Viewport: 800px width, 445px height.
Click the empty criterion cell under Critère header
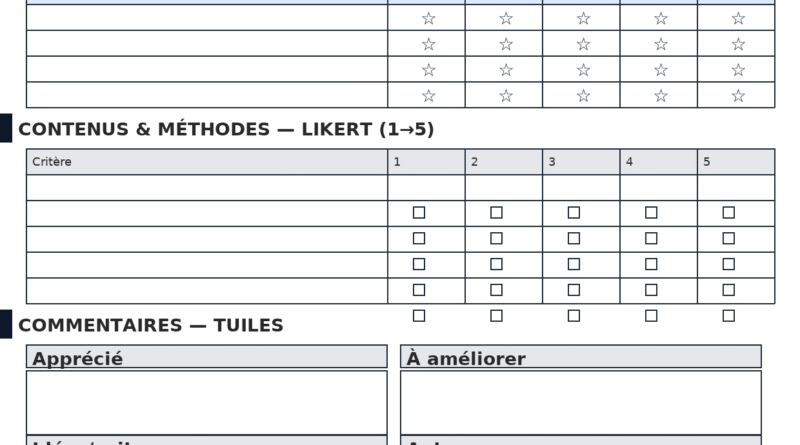click(206, 188)
